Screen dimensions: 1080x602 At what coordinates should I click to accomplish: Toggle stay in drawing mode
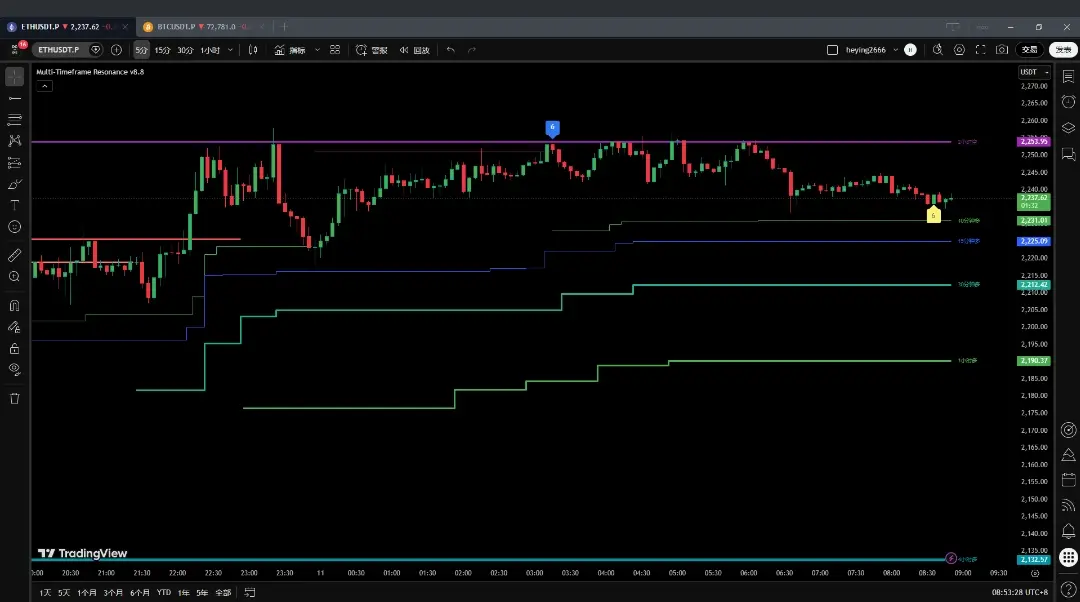[x=14, y=327]
